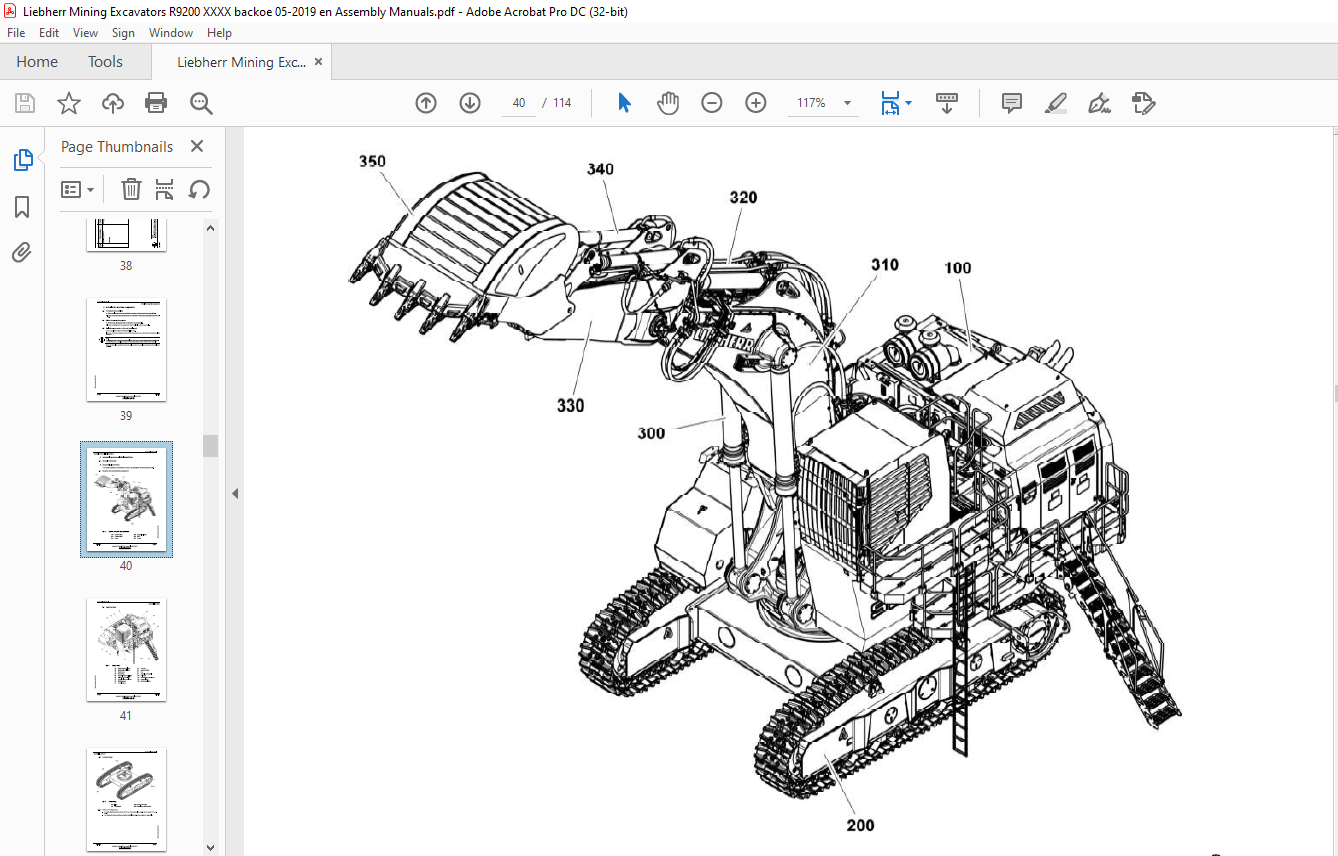The height and width of the screenshot is (856, 1338).
Task: Rotate pages icon in thumbnails panel
Action: (x=199, y=189)
